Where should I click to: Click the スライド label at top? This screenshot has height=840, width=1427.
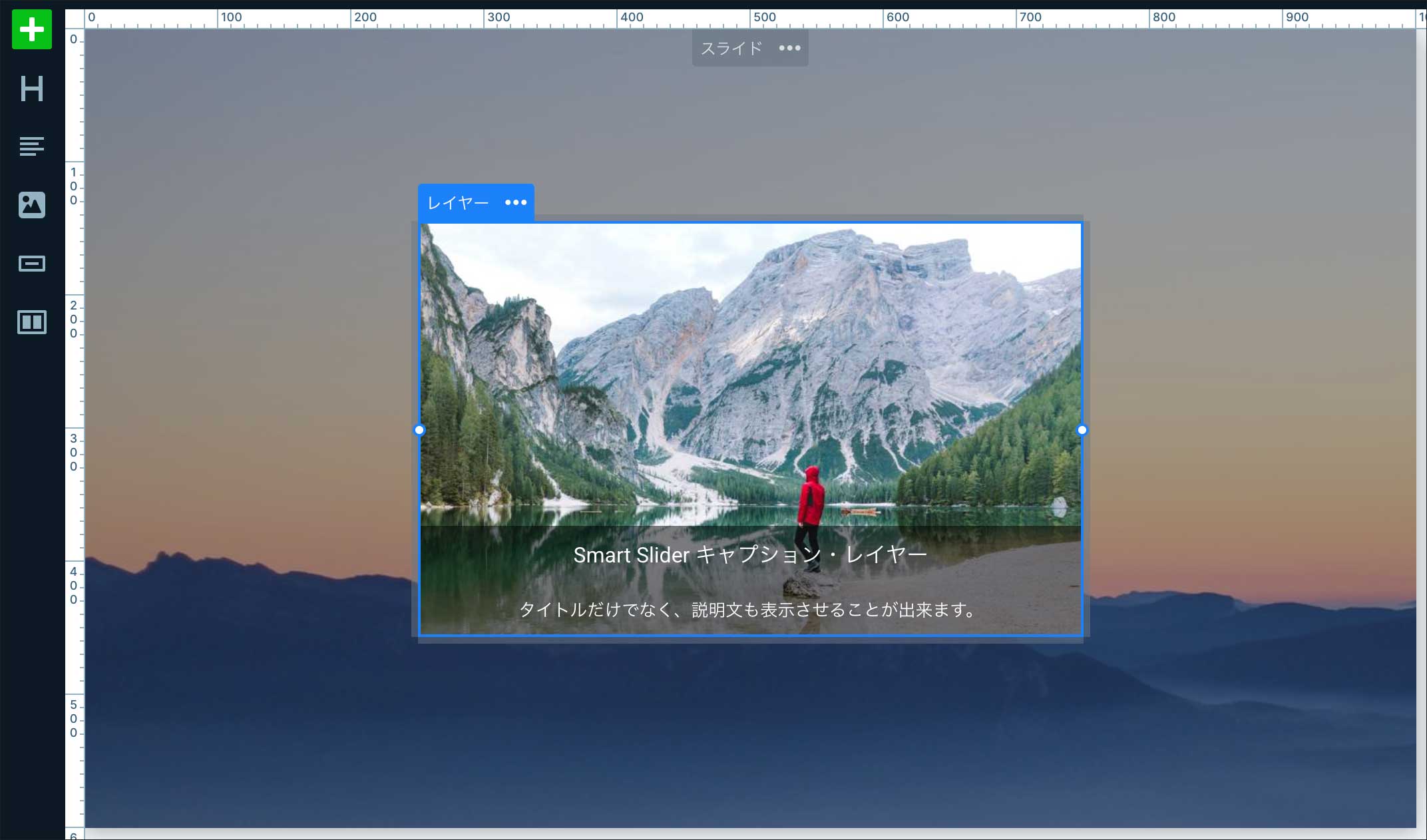tap(731, 48)
